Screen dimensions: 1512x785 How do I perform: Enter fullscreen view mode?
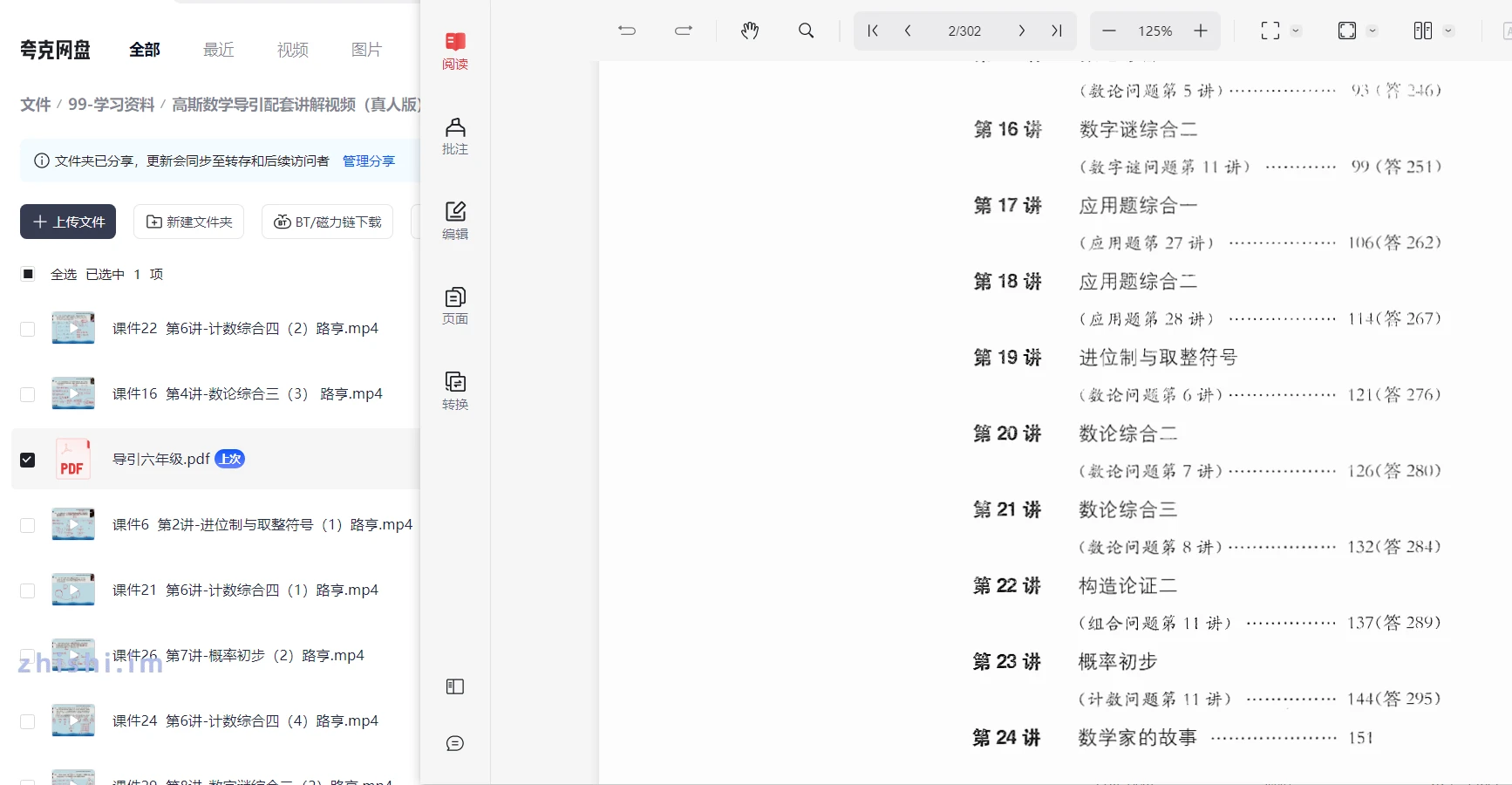coord(1270,31)
